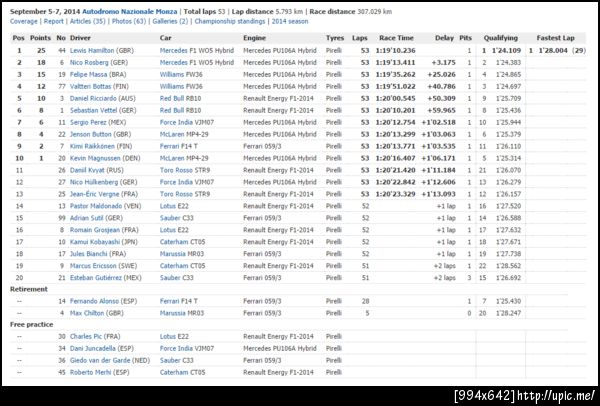Open the Report link
This screenshot has width=600, height=406.
(x=54, y=21)
